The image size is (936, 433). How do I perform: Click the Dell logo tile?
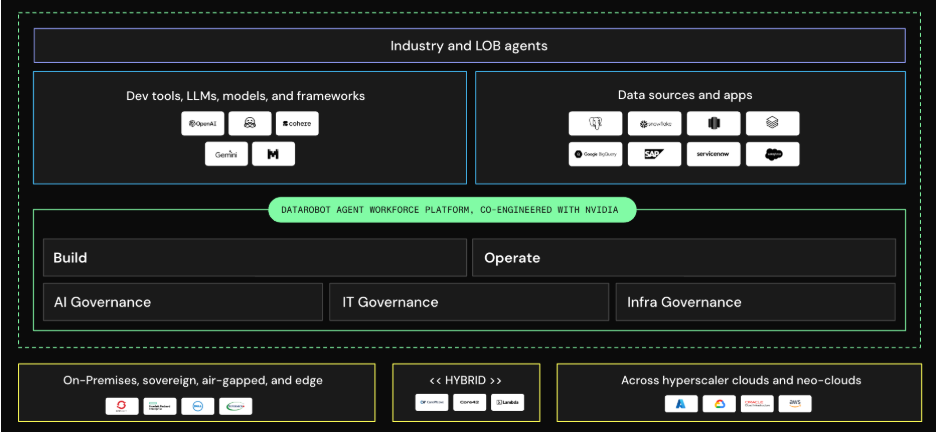coord(198,406)
